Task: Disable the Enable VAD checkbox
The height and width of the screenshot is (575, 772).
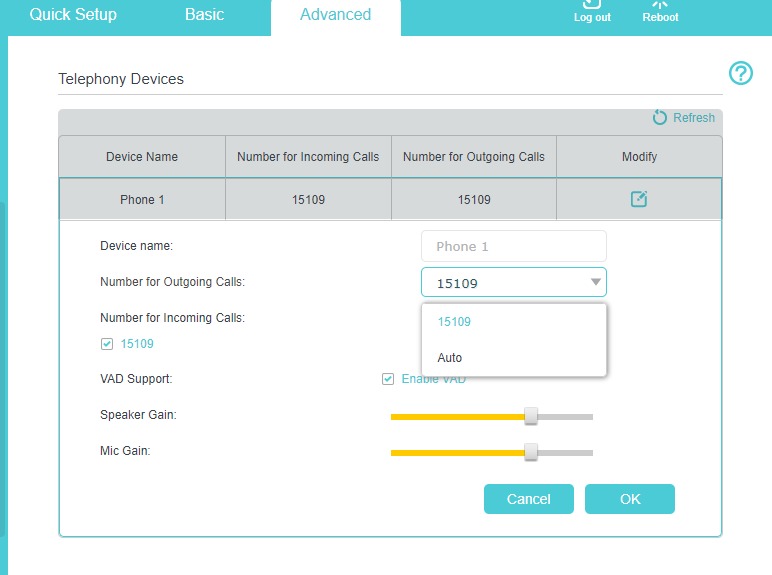Action: tap(388, 379)
